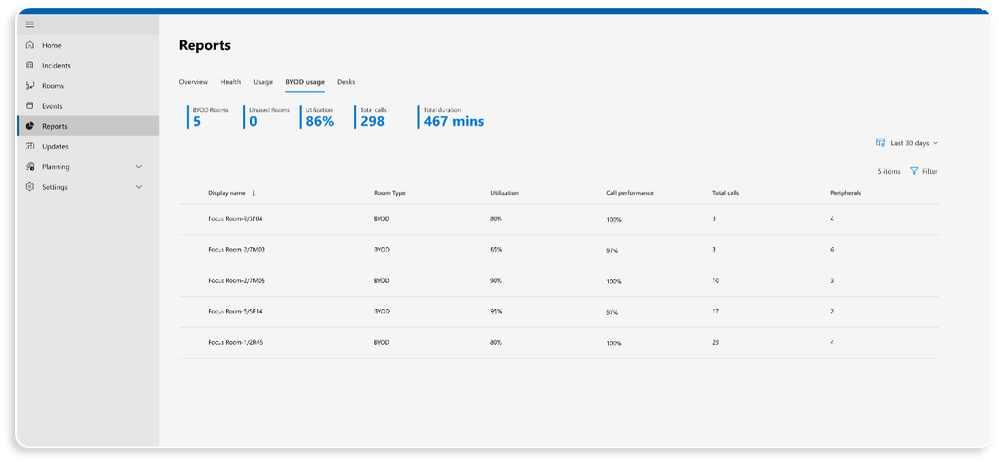Open the Focus Room-5/5F14 row
This screenshot has height=463, width=999.
[559, 312]
